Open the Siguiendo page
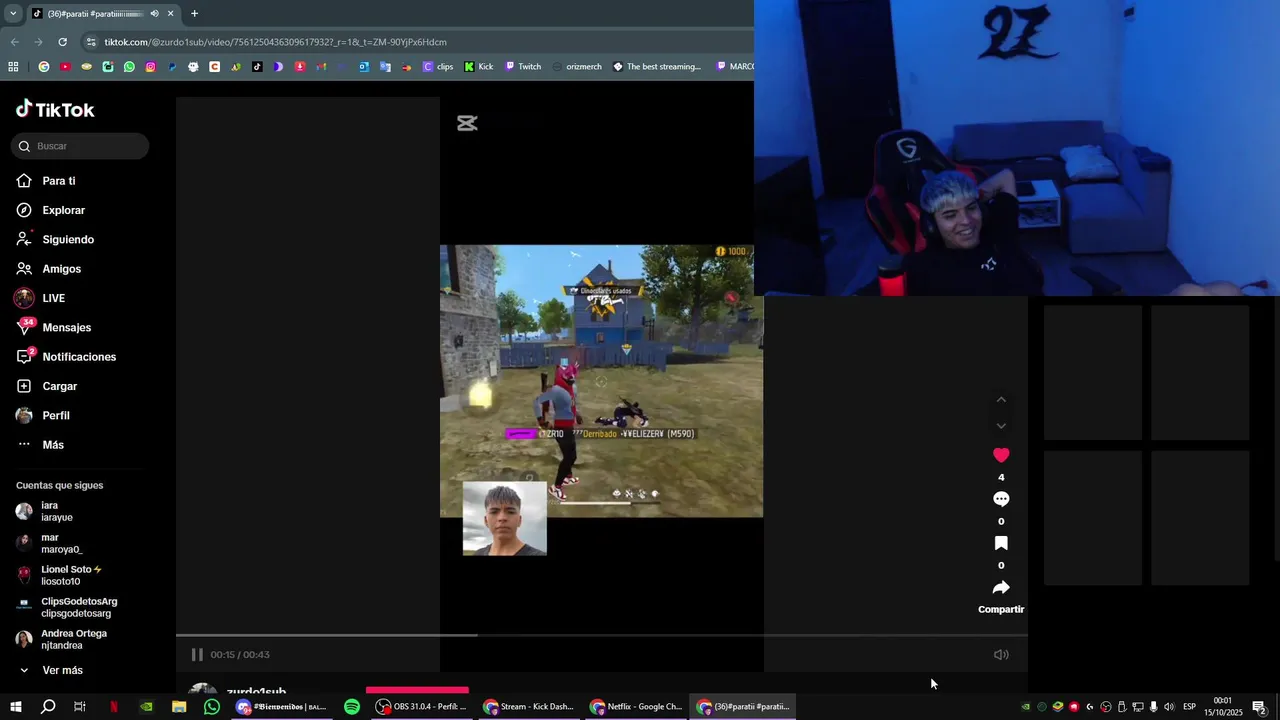Viewport: 1280px width, 720px height. pyautogui.click(x=55, y=240)
